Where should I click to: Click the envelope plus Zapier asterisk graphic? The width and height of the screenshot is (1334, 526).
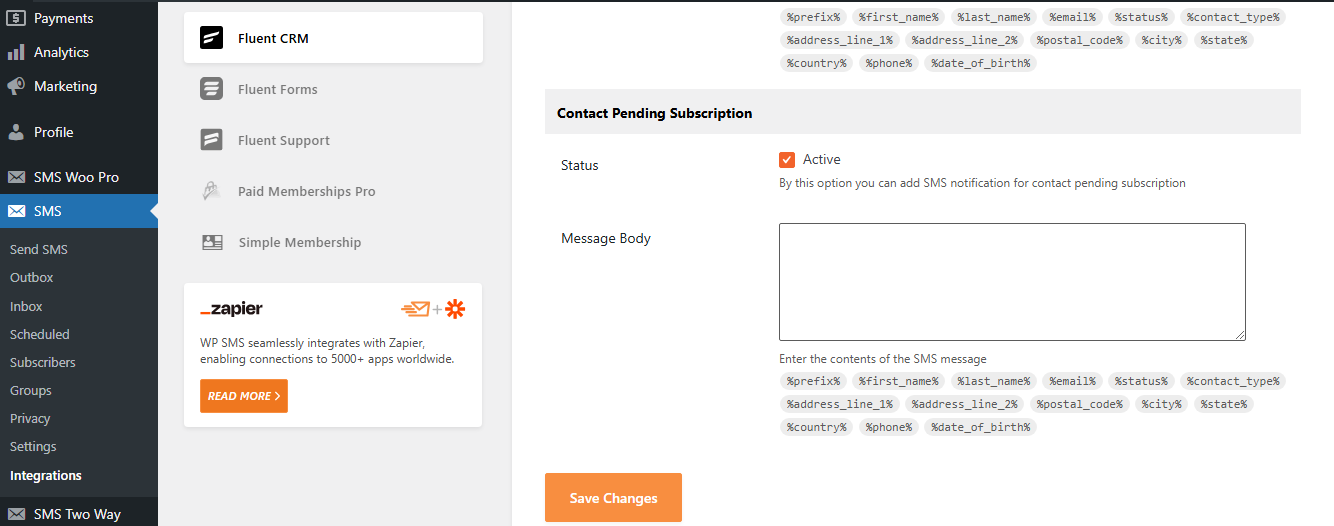(x=433, y=309)
